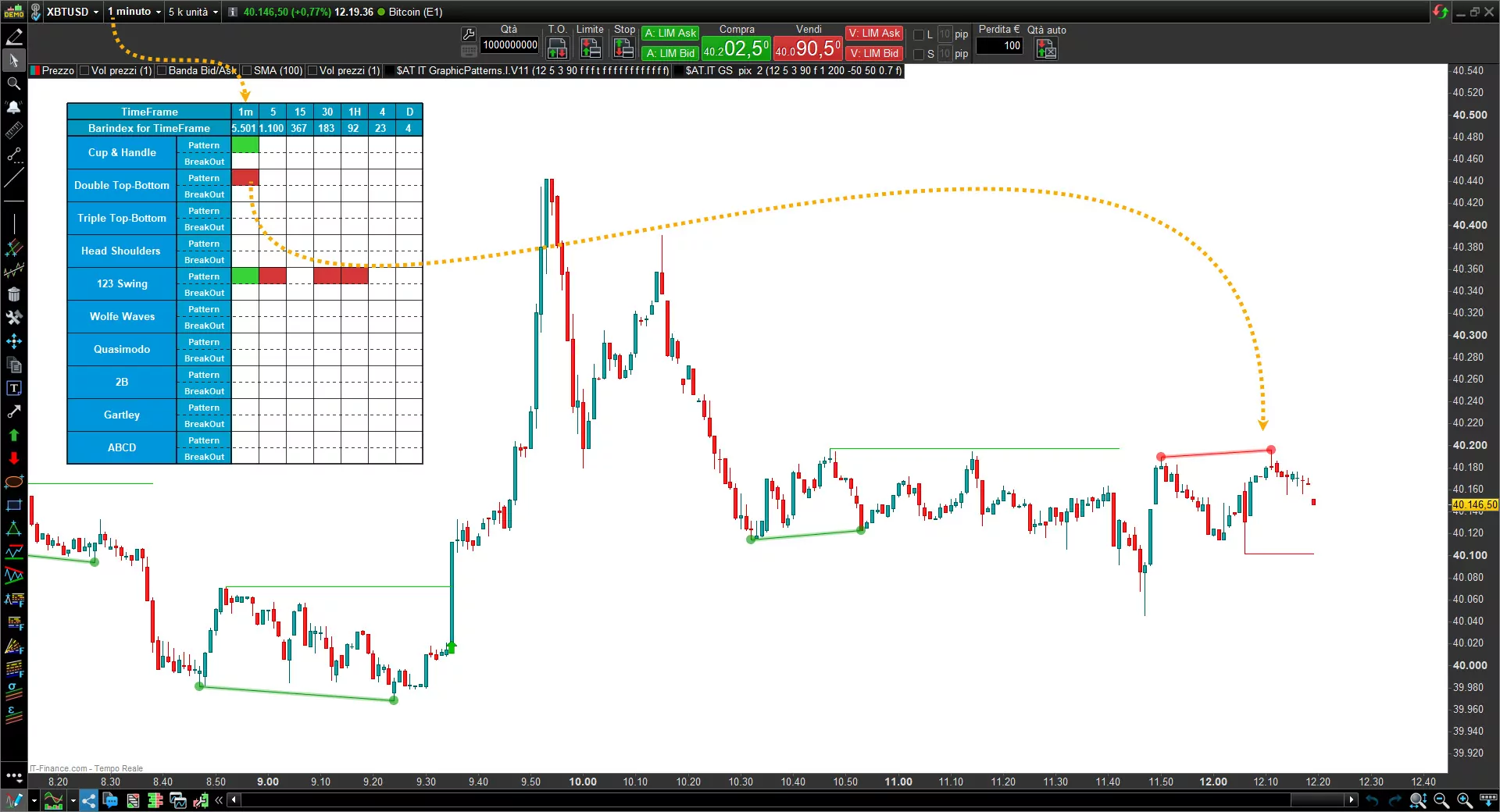Screen dimensions: 1500x812
Task: Click the Qtà quantity input field
Action: (x=510, y=45)
